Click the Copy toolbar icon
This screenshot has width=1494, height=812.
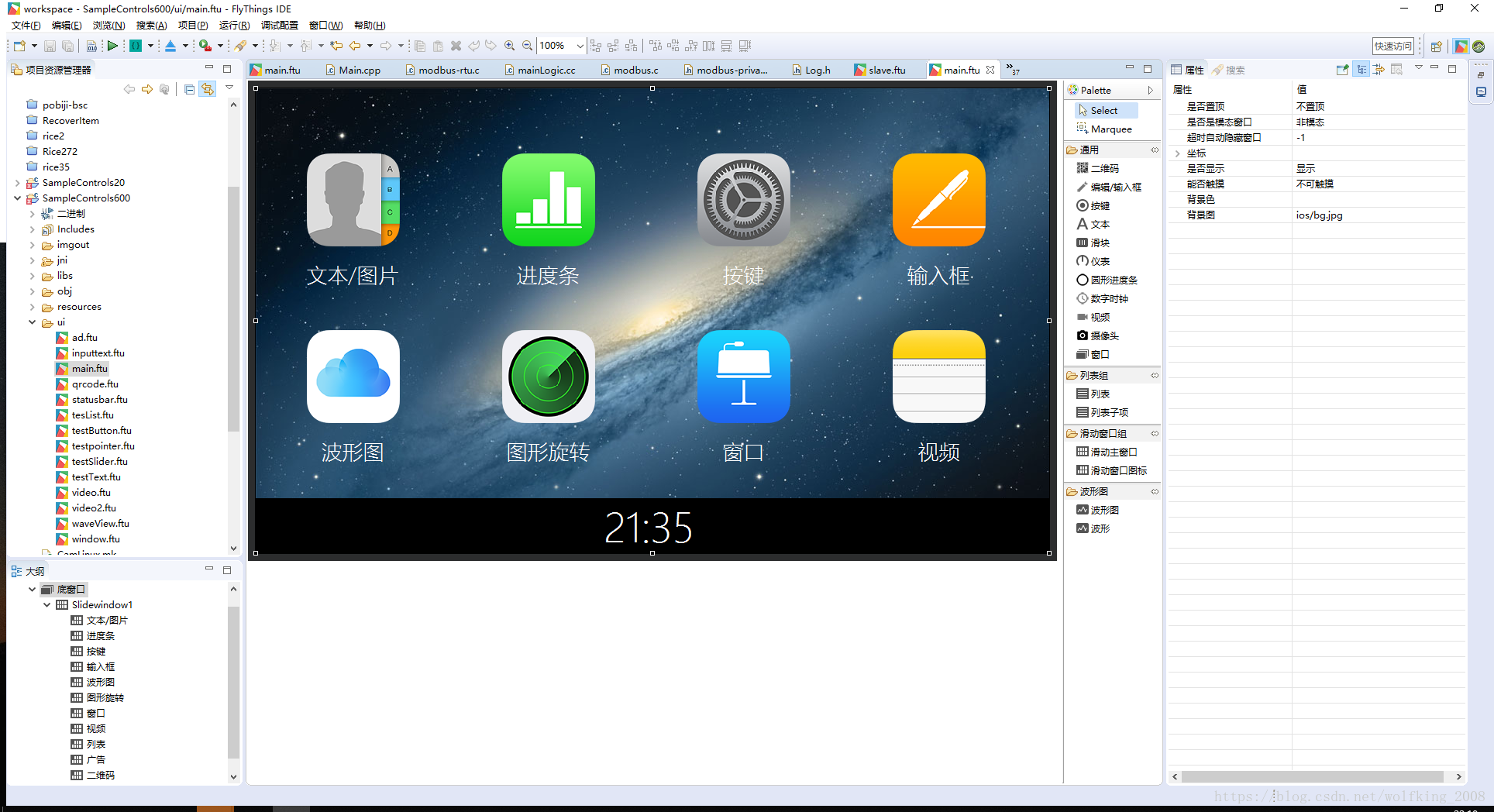(420, 46)
